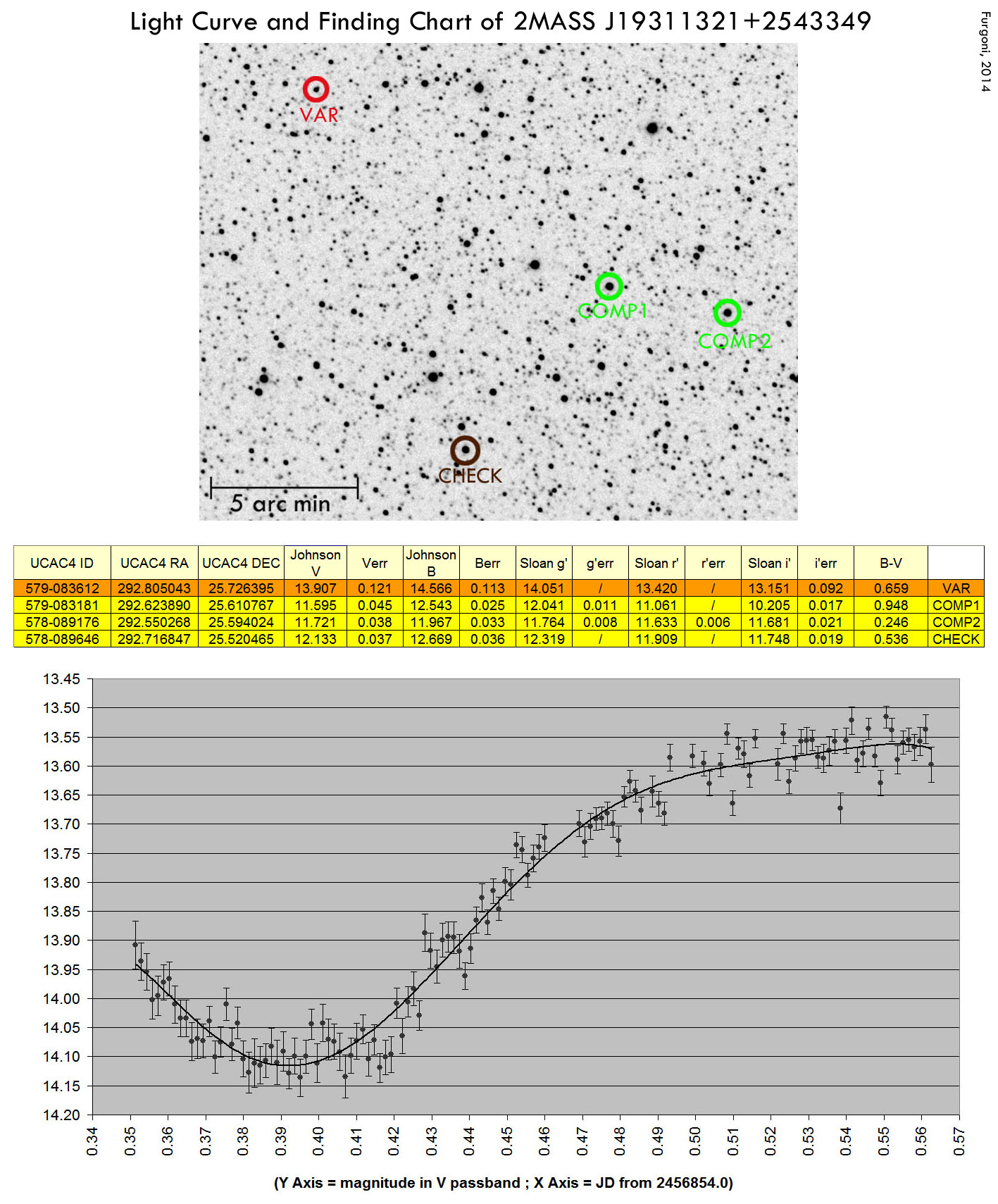Click the green COMP1 circle marker

pyautogui.click(x=609, y=287)
